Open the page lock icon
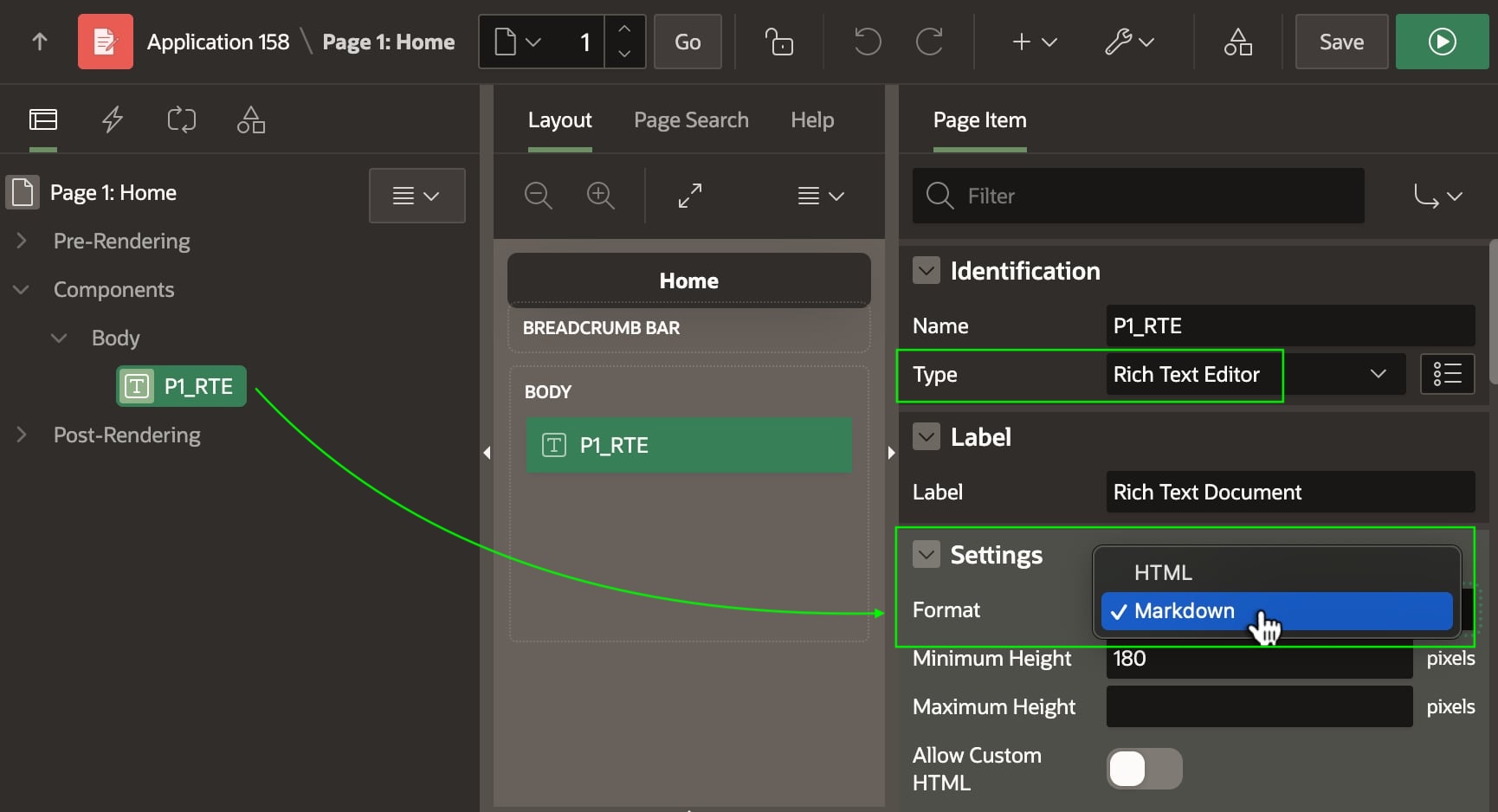 [x=778, y=42]
